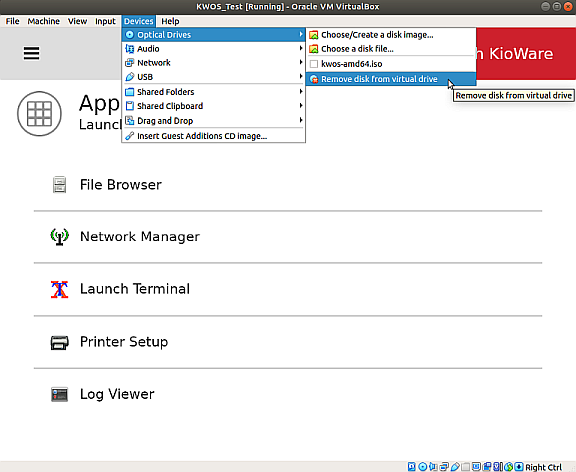576x472 pixels.
Task: Open the View menu
Action: (77, 21)
